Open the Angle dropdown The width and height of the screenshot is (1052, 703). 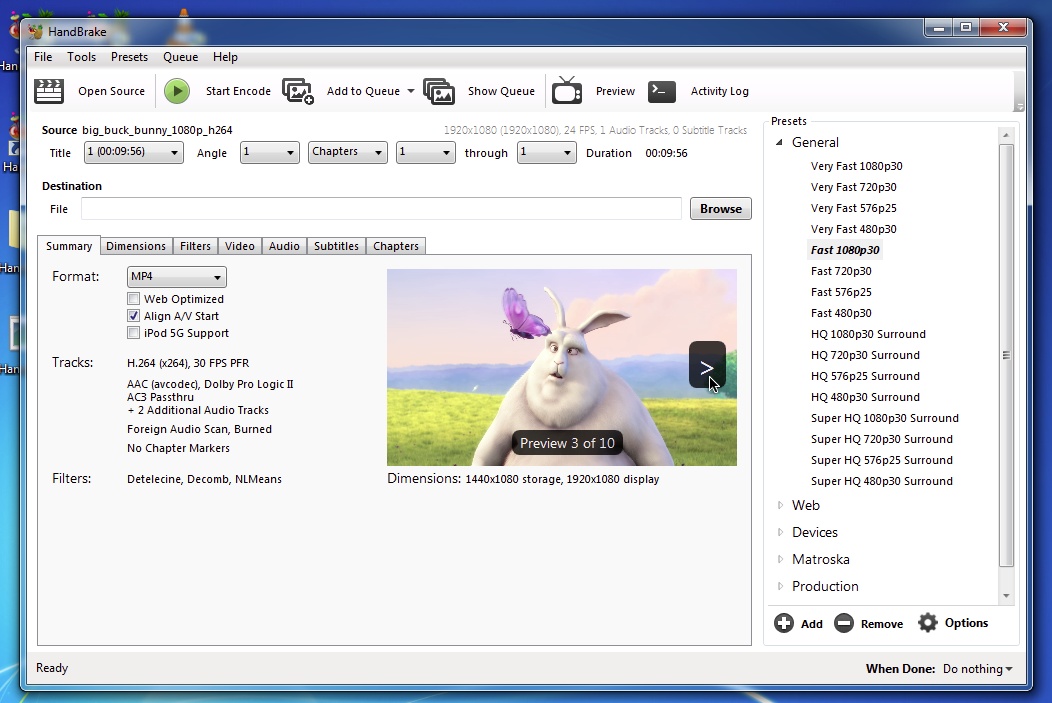pyautogui.click(x=270, y=152)
